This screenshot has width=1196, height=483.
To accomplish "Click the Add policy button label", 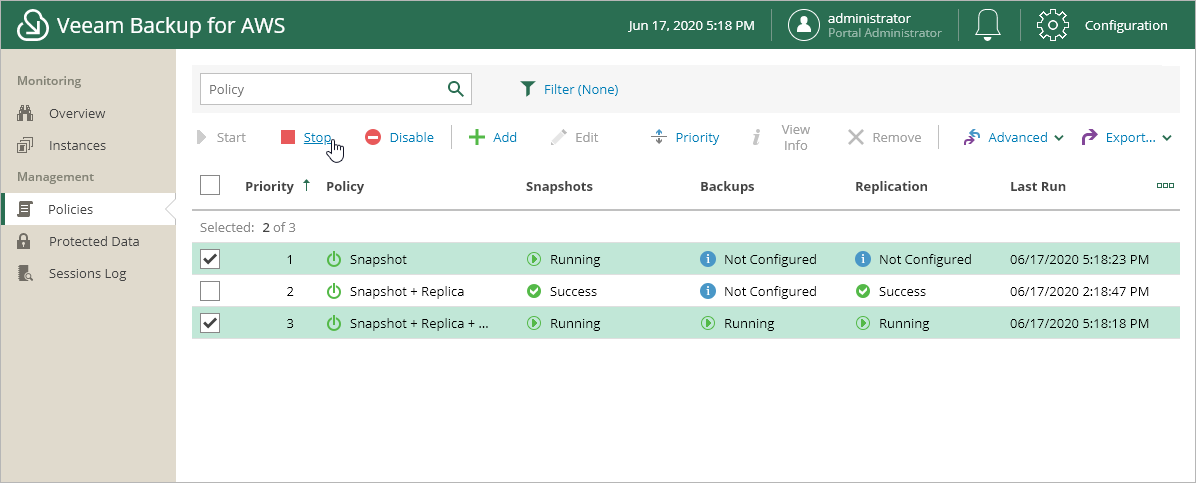I will coord(505,137).
